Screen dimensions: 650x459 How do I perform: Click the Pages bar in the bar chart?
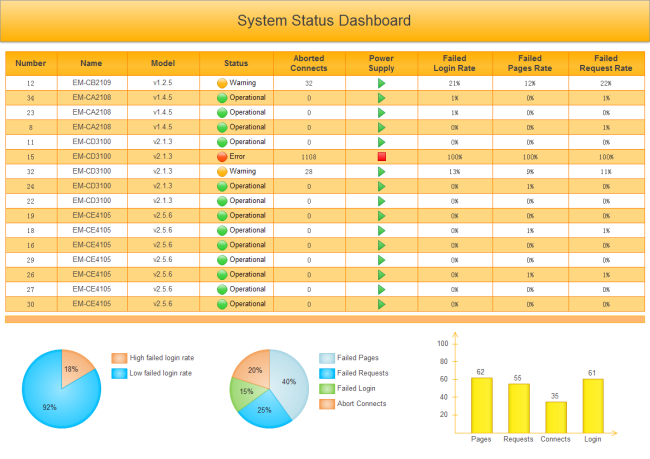click(481, 404)
